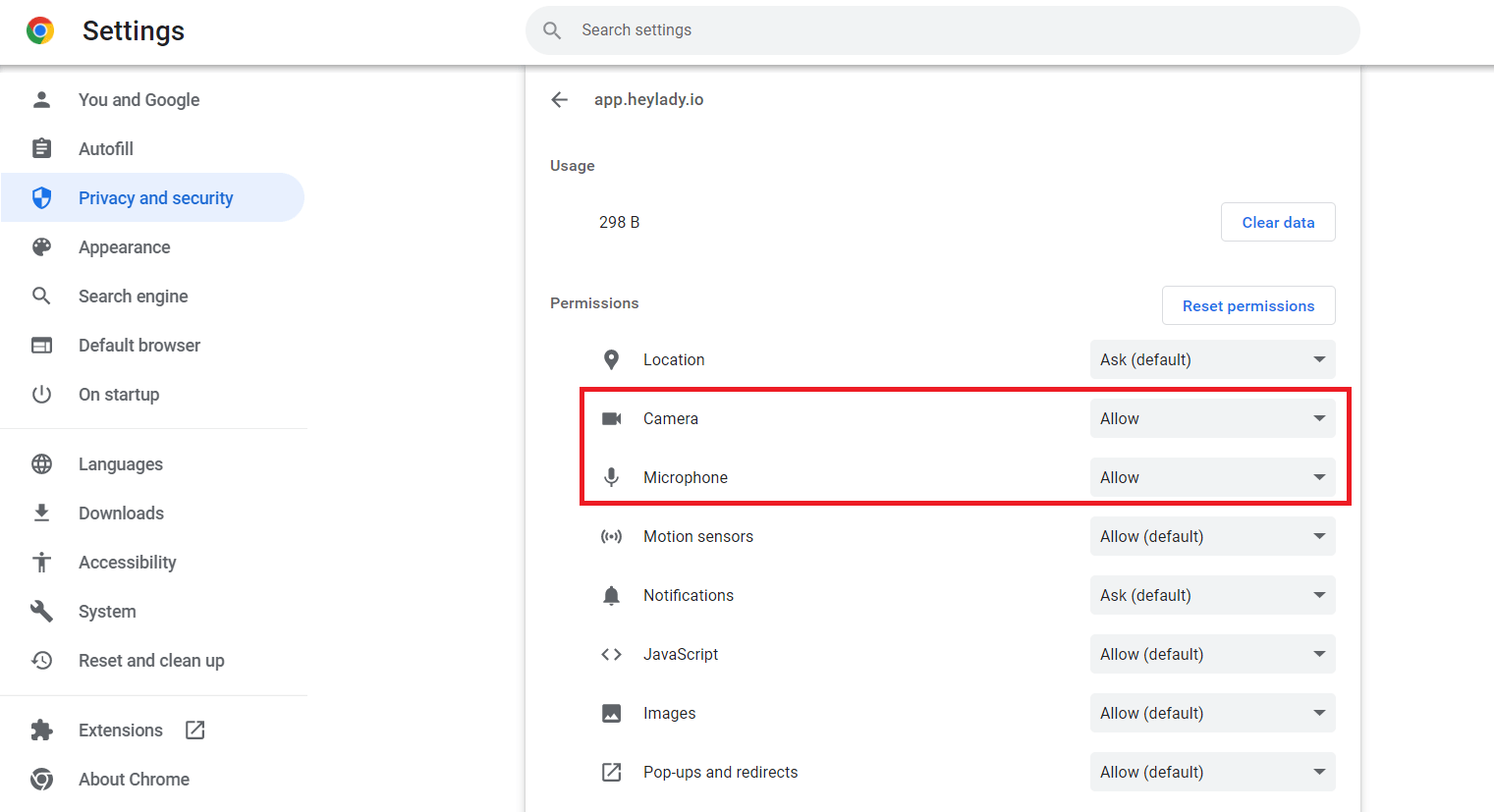Click the back arrow beside app.heylady.io
1494x812 pixels.
560,99
